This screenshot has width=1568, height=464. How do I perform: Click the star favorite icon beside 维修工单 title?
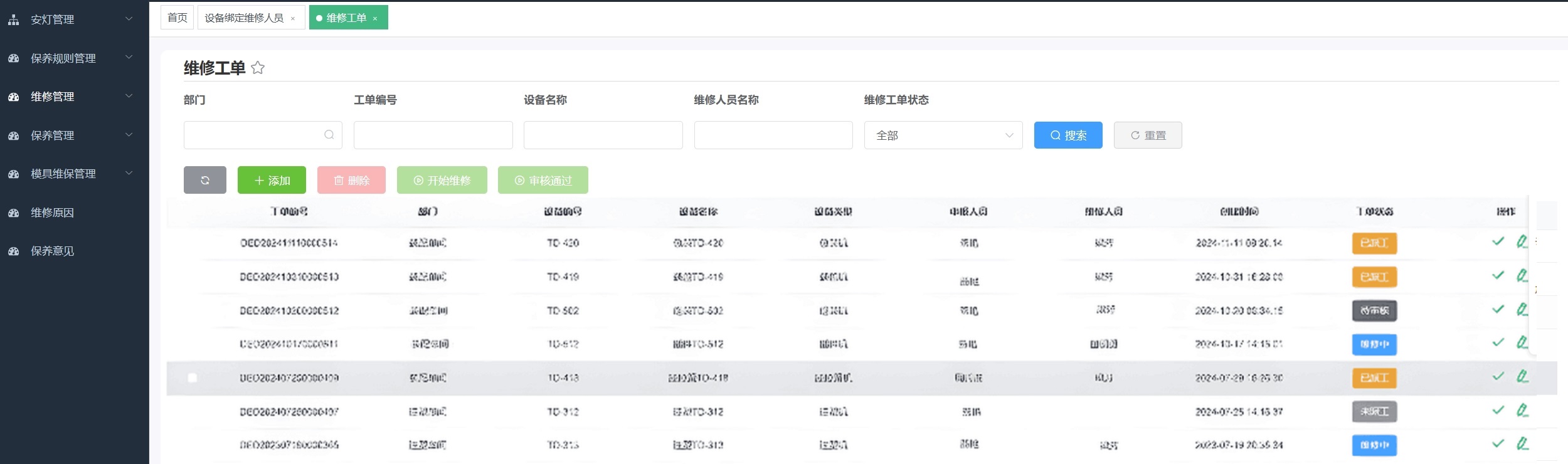[x=257, y=68]
